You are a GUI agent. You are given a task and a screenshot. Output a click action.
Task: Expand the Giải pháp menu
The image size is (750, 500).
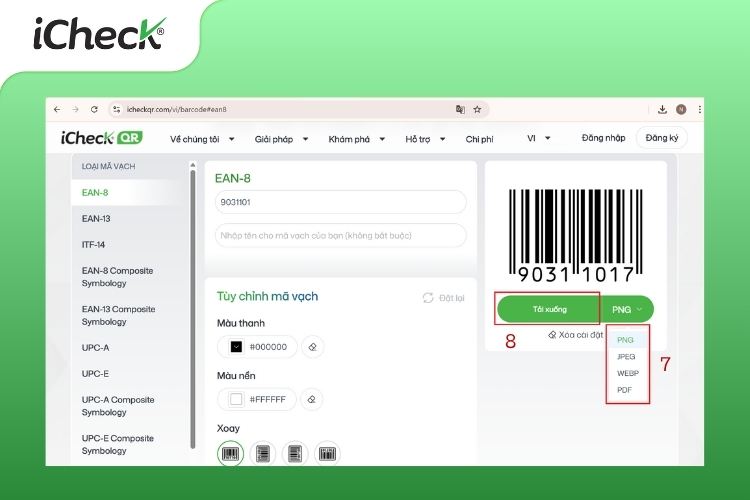pyautogui.click(x=281, y=139)
